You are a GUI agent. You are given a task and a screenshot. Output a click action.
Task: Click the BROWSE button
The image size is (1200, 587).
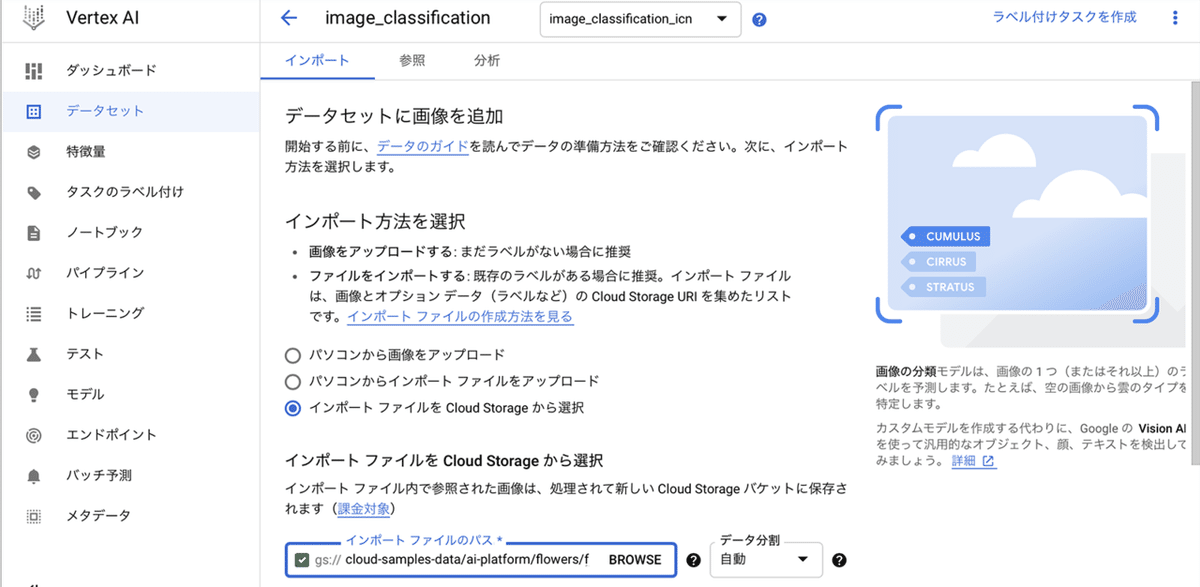pyautogui.click(x=635, y=560)
